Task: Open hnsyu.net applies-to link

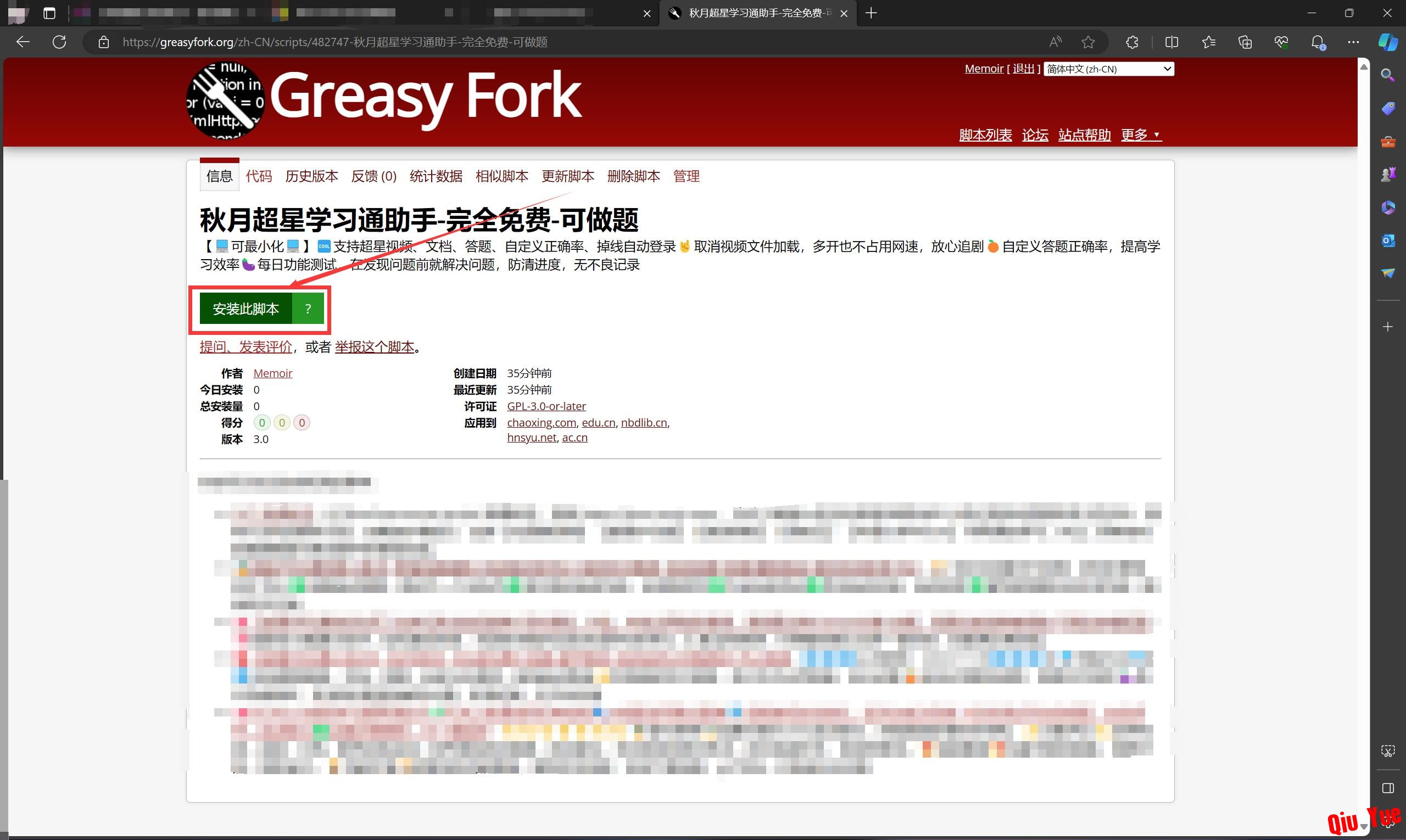Action: click(x=532, y=438)
